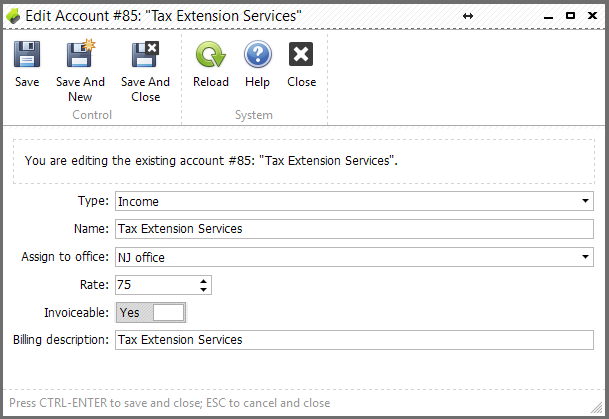Image resolution: width=609 pixels, height=419 pixels.
Task: Maximize the Edit Account window
Action: [x=570, y=16]
